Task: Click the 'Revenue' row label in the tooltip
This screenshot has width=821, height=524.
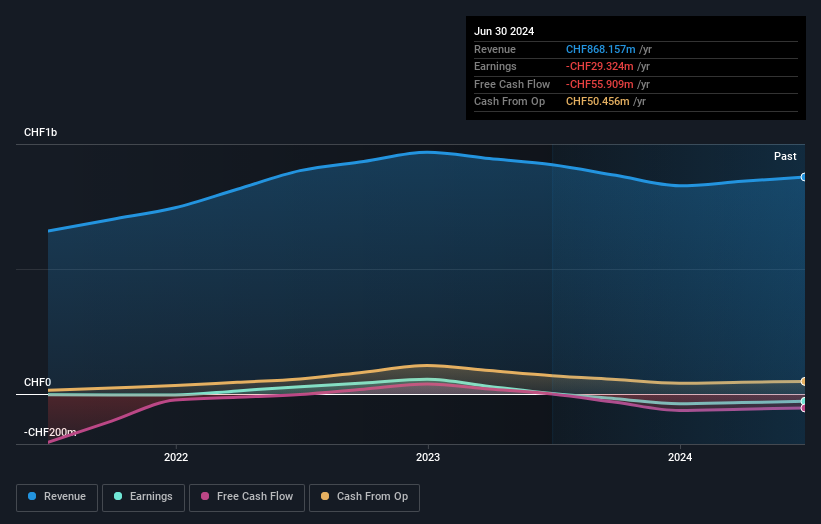Action: (x=495, y=49)
